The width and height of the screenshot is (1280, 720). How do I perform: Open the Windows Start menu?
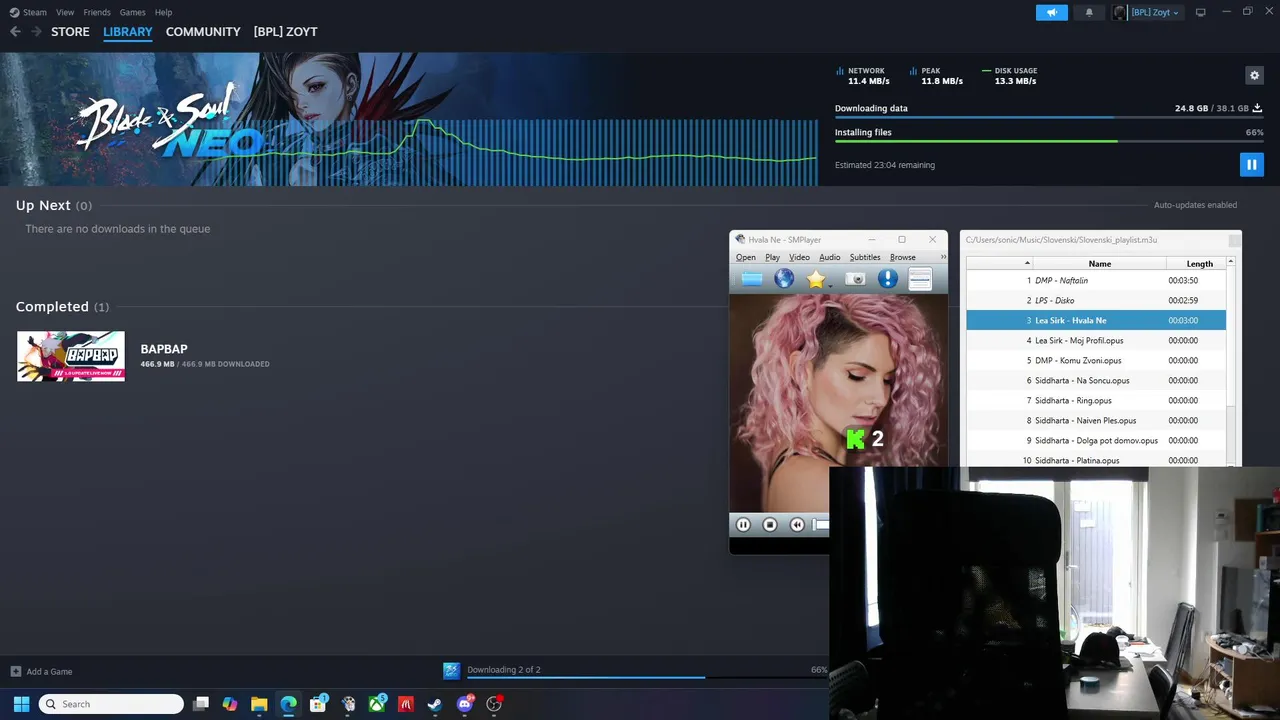(21, 704)
